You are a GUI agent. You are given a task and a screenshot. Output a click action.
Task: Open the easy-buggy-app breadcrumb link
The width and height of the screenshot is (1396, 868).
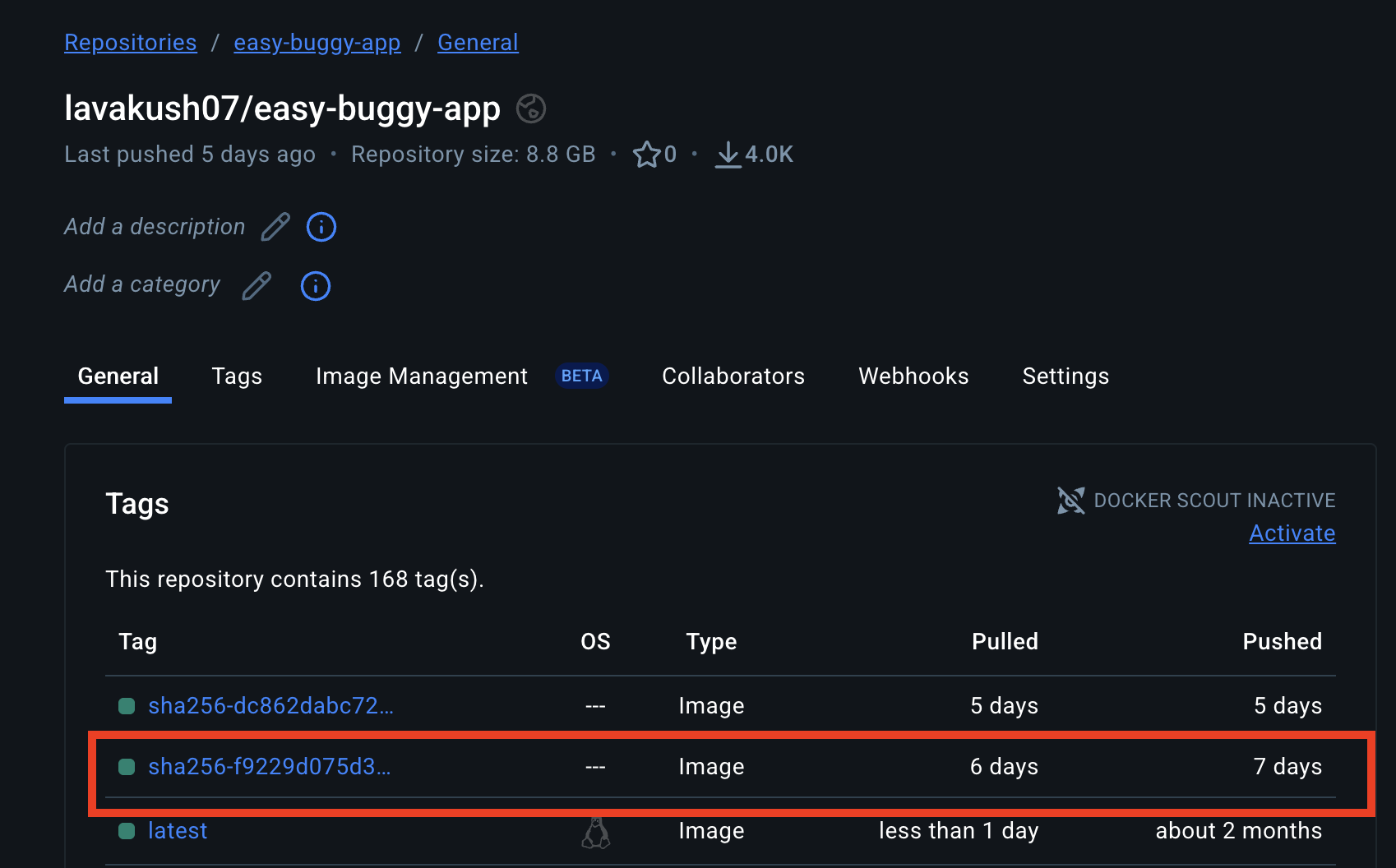pyautogui.click(x=317, y=43)
